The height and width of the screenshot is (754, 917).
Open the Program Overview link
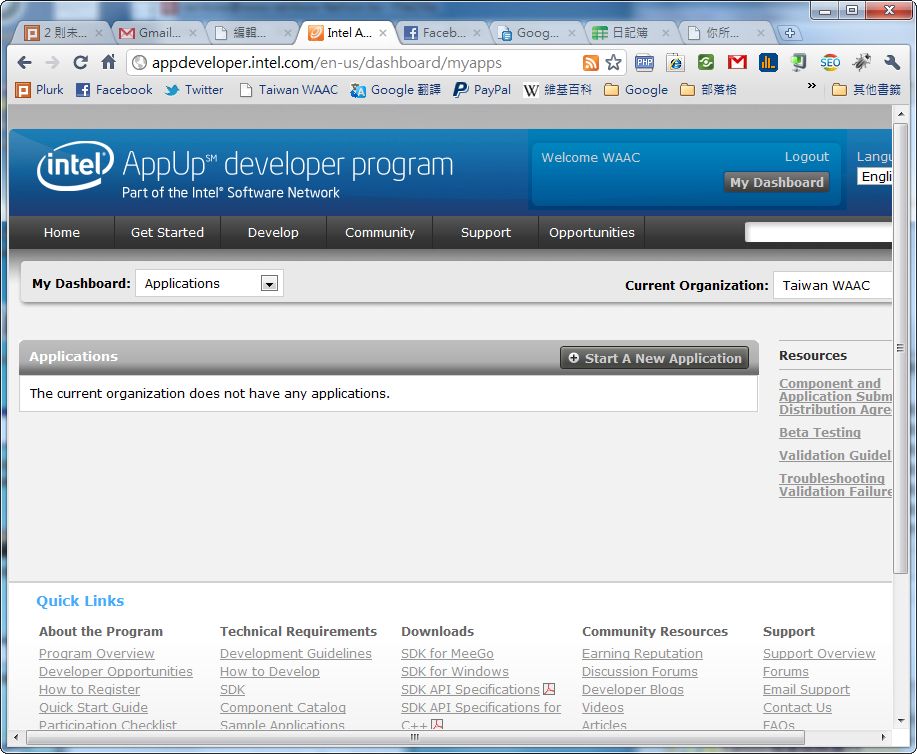[96, 653]
